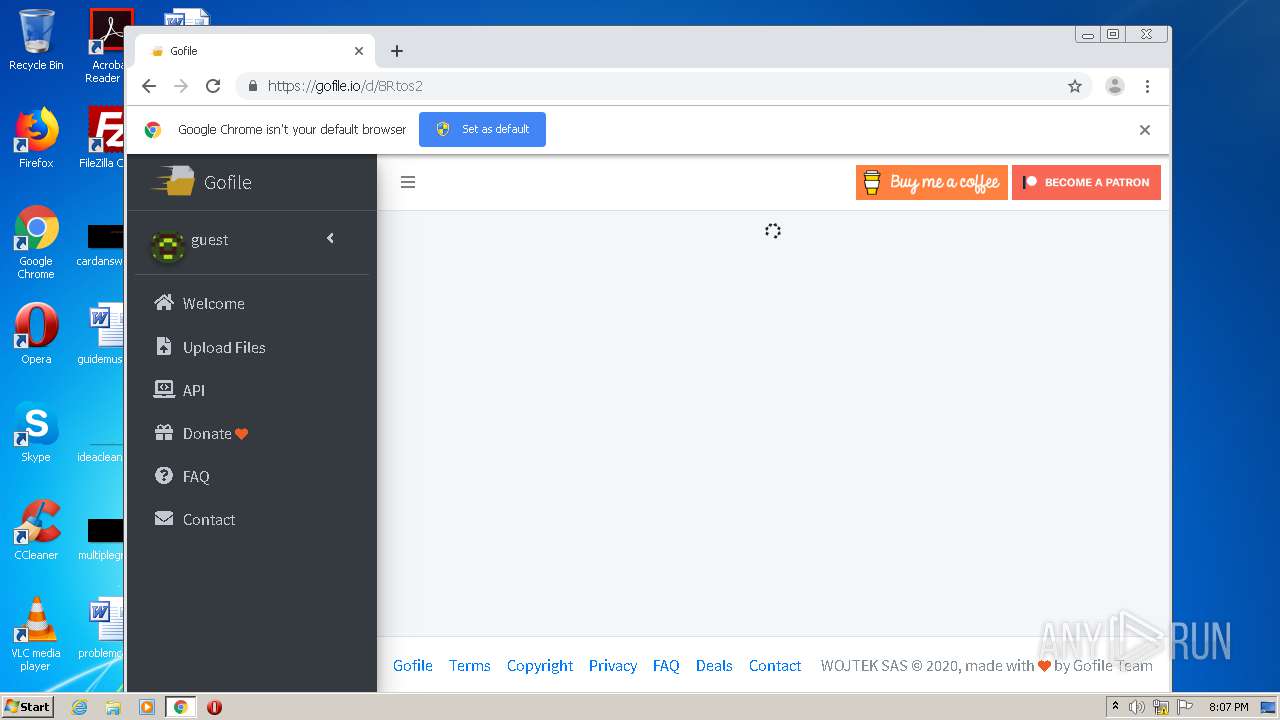
Task: Open the Chrome profile avatar
Action: pos(1115,86)
